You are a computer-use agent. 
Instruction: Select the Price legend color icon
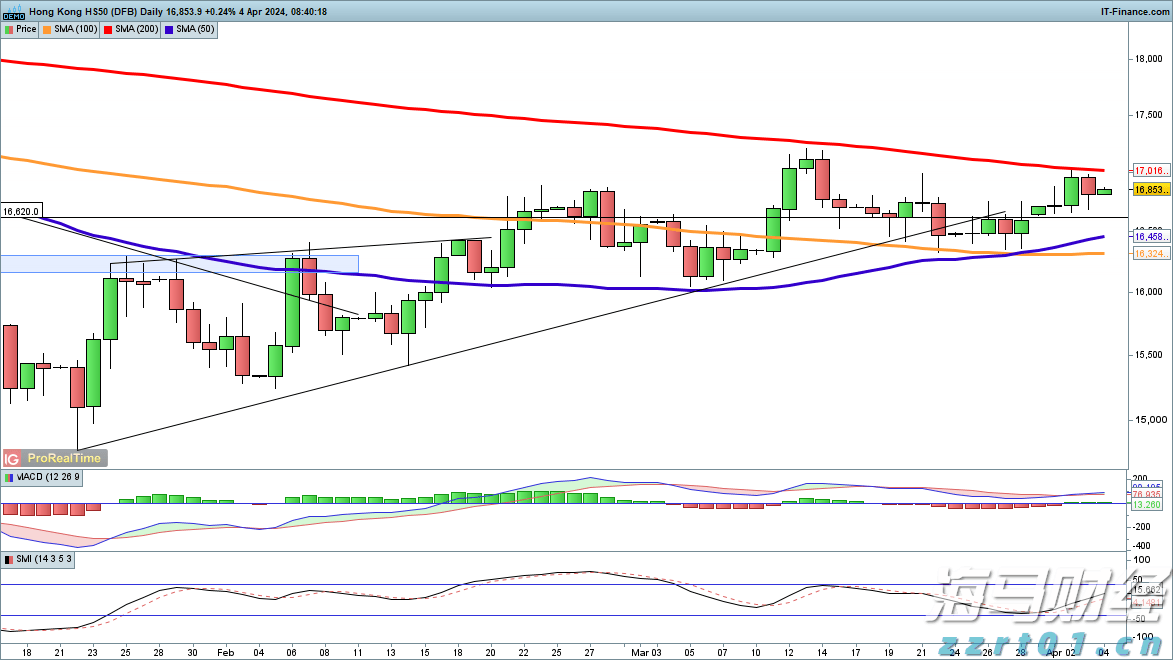click(x=8, y=29)
